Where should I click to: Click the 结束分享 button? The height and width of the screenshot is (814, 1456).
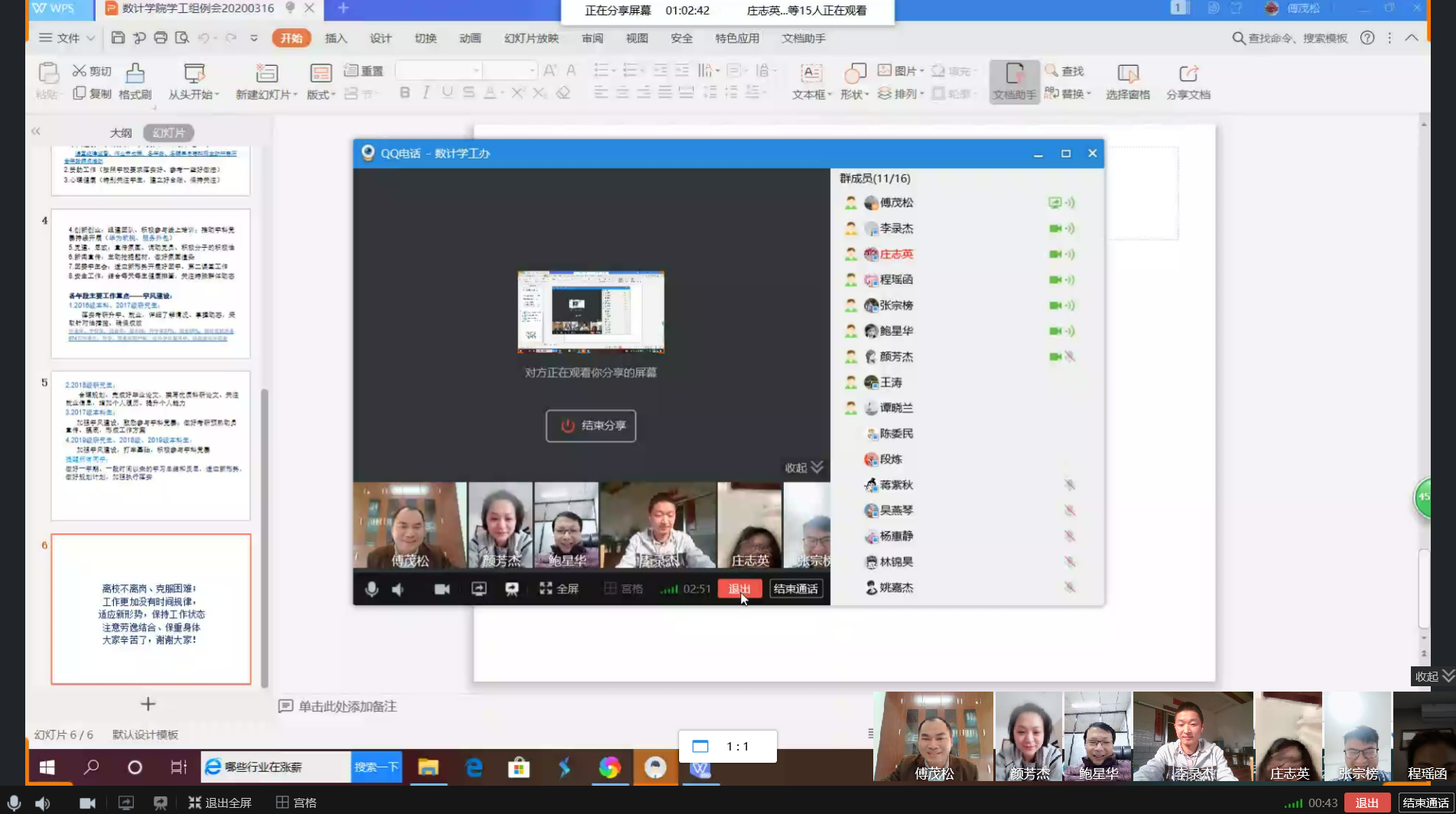click(x=590, y=425)
